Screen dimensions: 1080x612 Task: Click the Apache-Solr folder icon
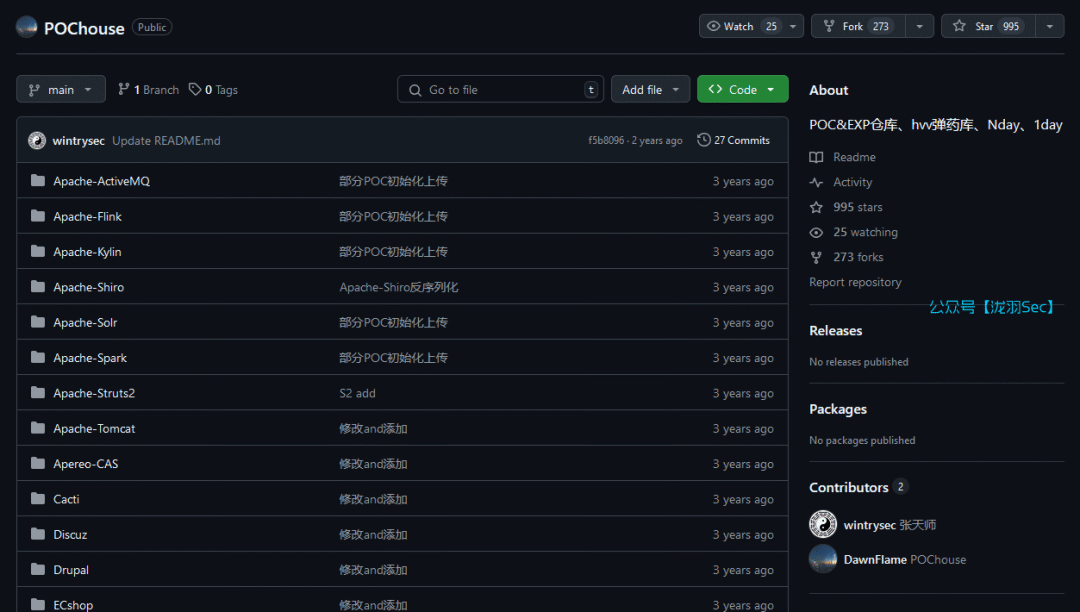38,322
